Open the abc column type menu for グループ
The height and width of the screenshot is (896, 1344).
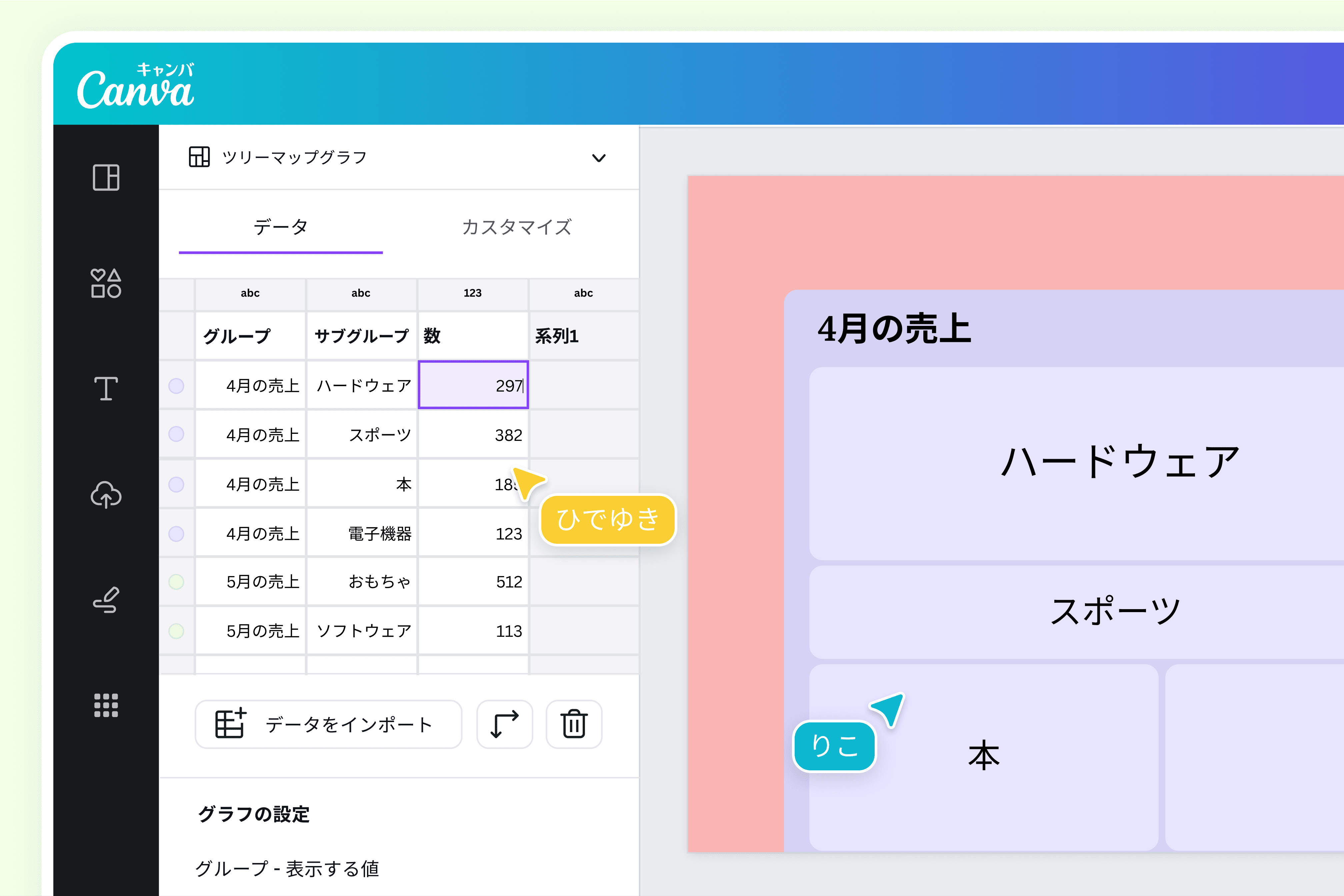pyautogui.click(x=250, y=294)
